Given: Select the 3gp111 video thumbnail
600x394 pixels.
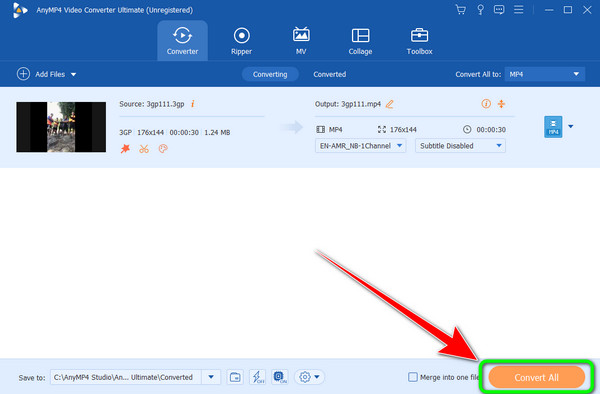Looking at the screenshot, I should click(61, 127).
